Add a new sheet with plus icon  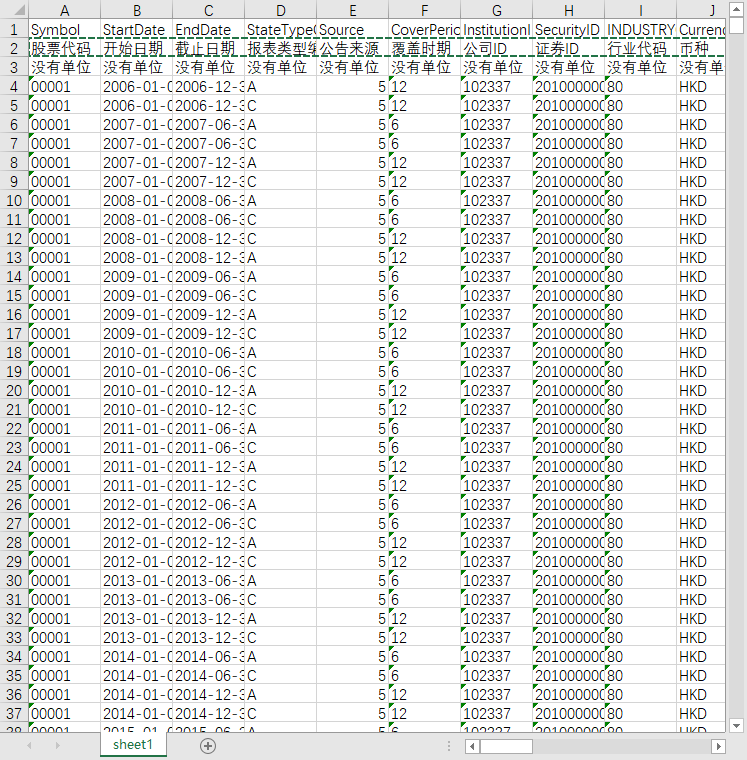(x=208, y=745)
